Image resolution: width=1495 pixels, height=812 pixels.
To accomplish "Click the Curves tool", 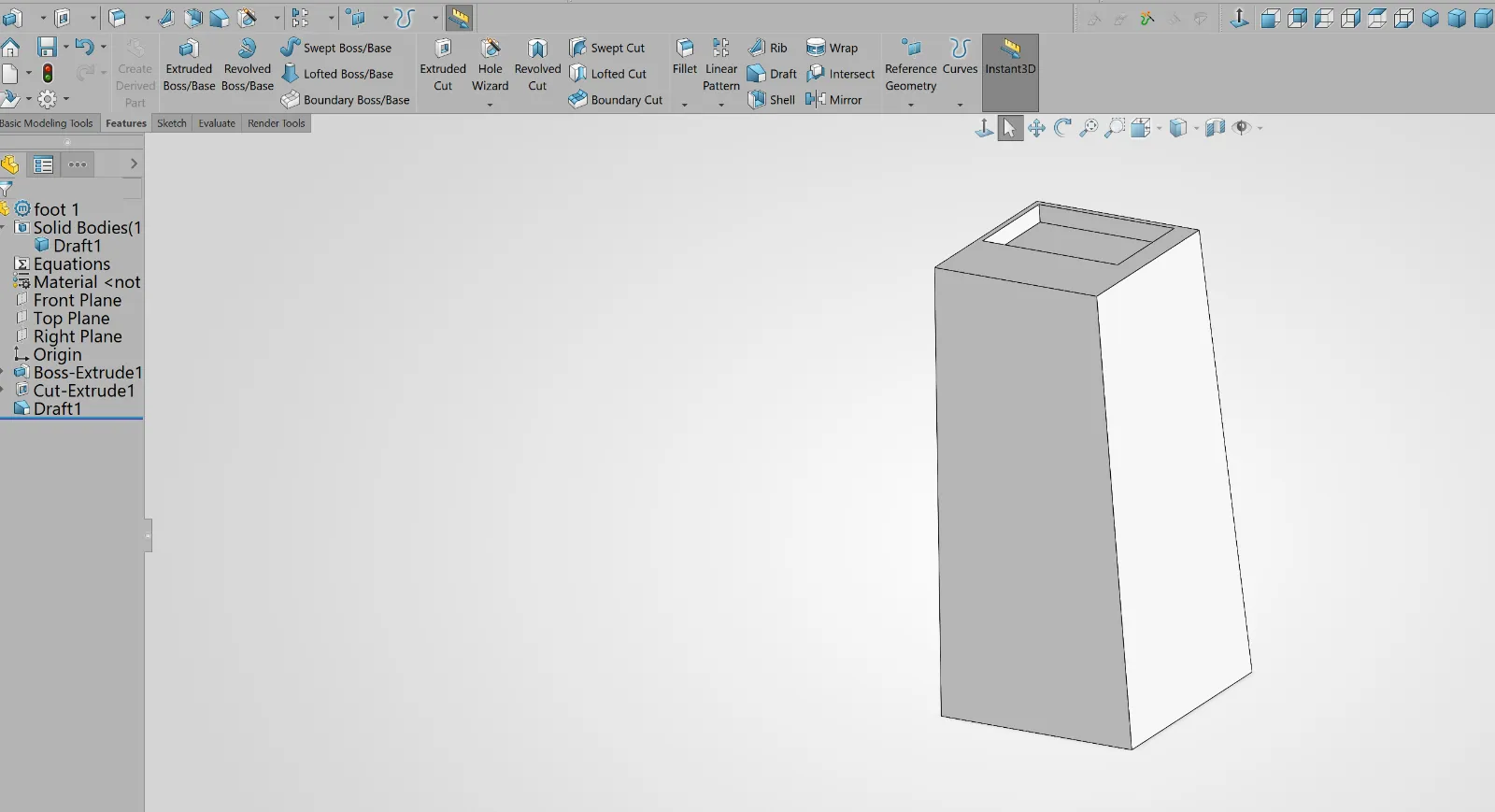I will (960, 58).
